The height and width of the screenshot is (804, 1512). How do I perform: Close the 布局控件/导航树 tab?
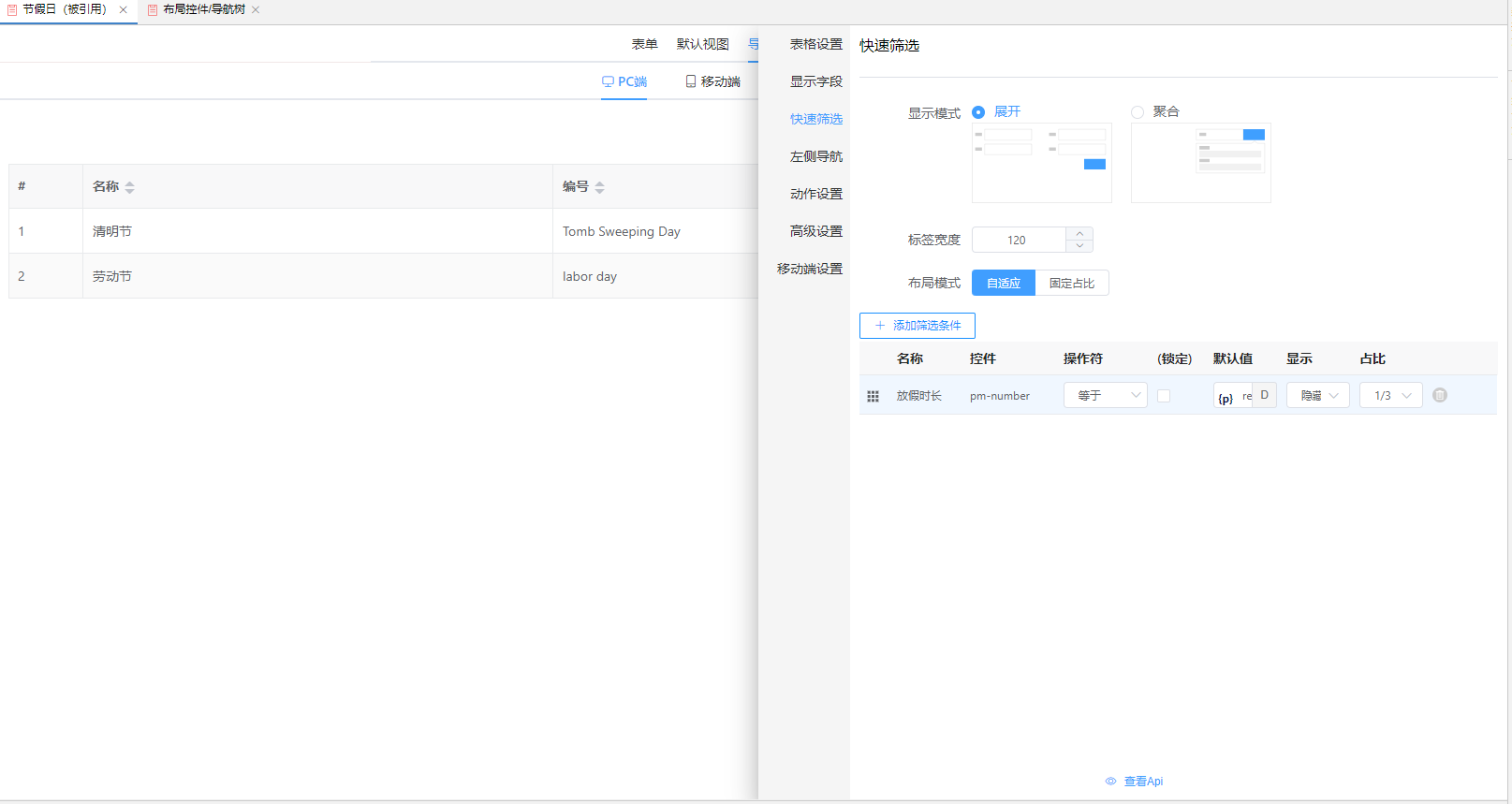(x=256, y=9)
